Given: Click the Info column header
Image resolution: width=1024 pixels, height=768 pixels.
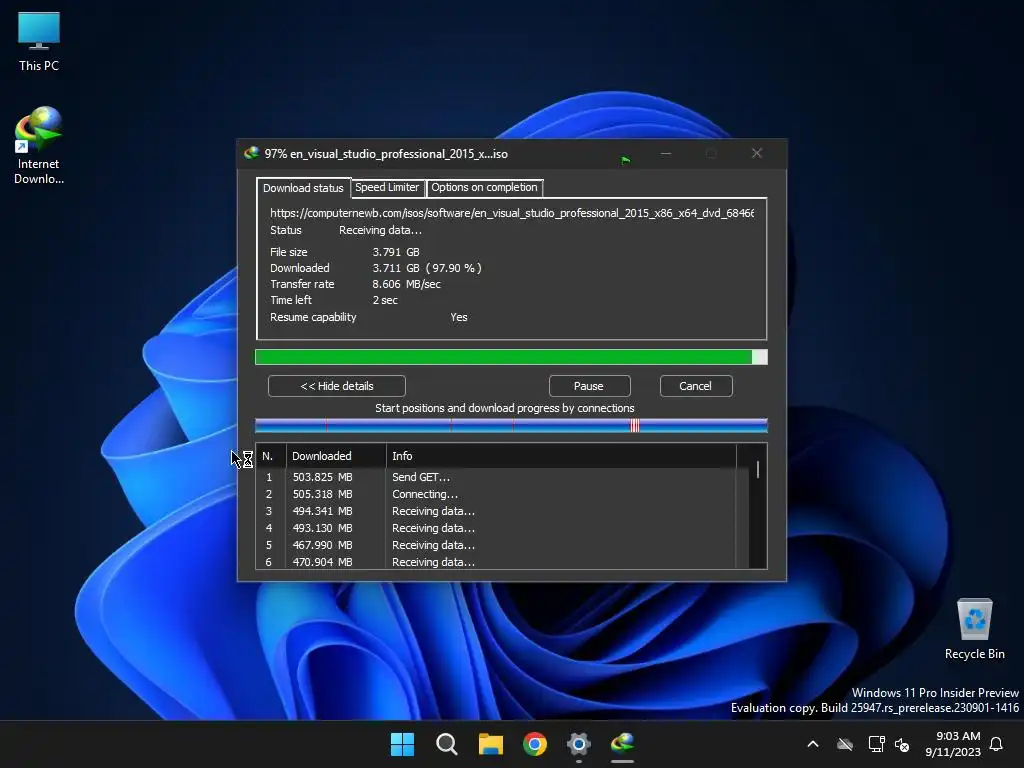Looking at the screenshot, I should pyautogui.click(x=560, y=456).
